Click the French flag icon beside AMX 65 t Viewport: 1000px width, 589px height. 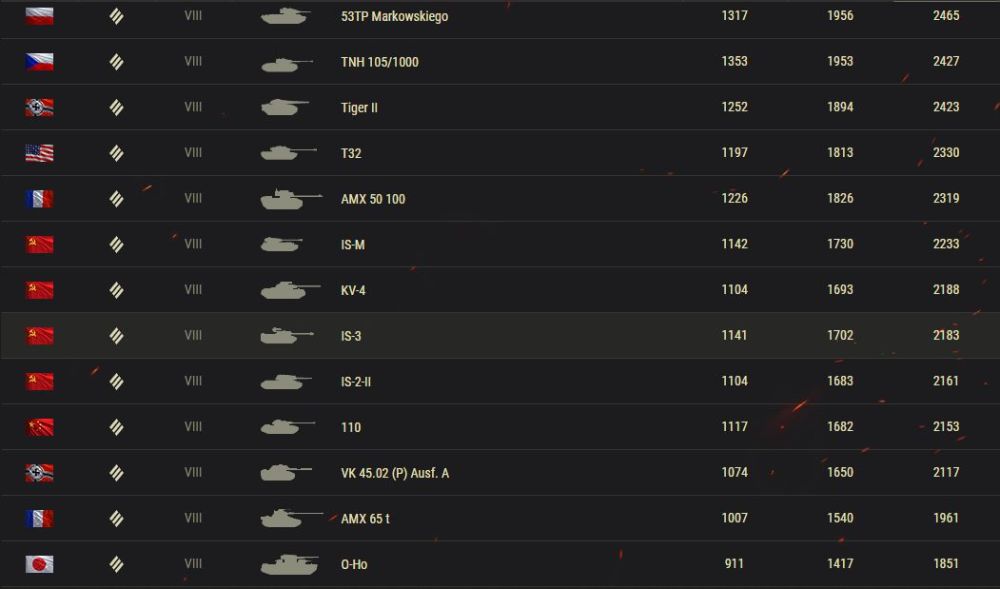point(40,518)
